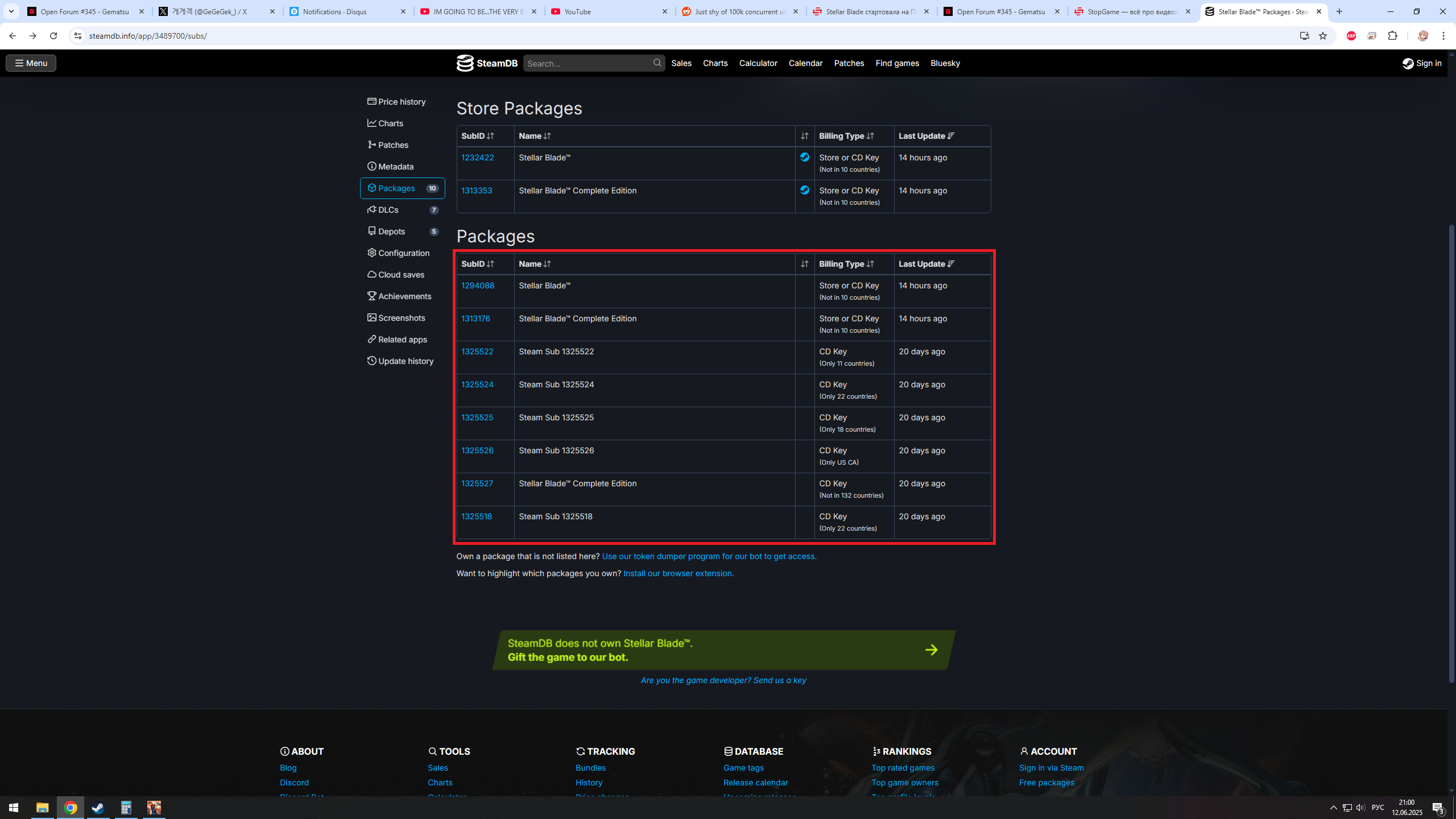Sort Store Packages by Last Update
This screenshot has height=819, width=1456.
tap(942, 136)
